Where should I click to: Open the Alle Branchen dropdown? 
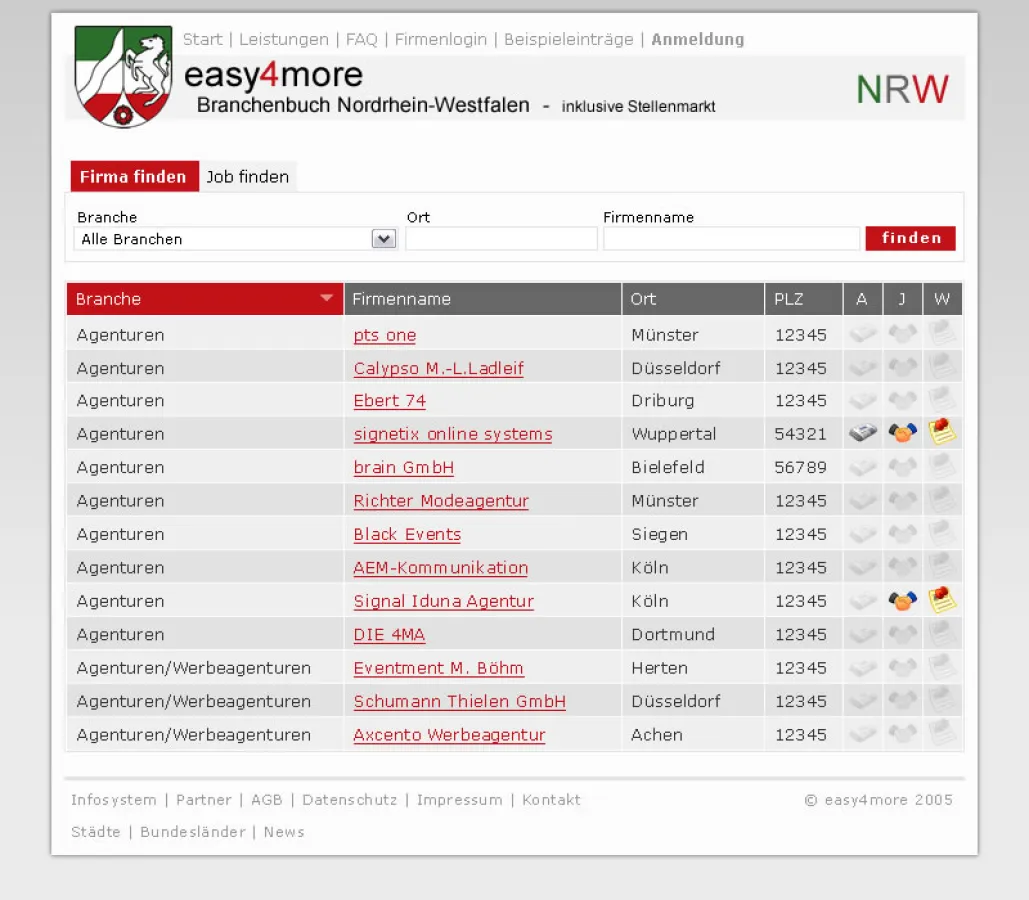click(x=383, y=239)
